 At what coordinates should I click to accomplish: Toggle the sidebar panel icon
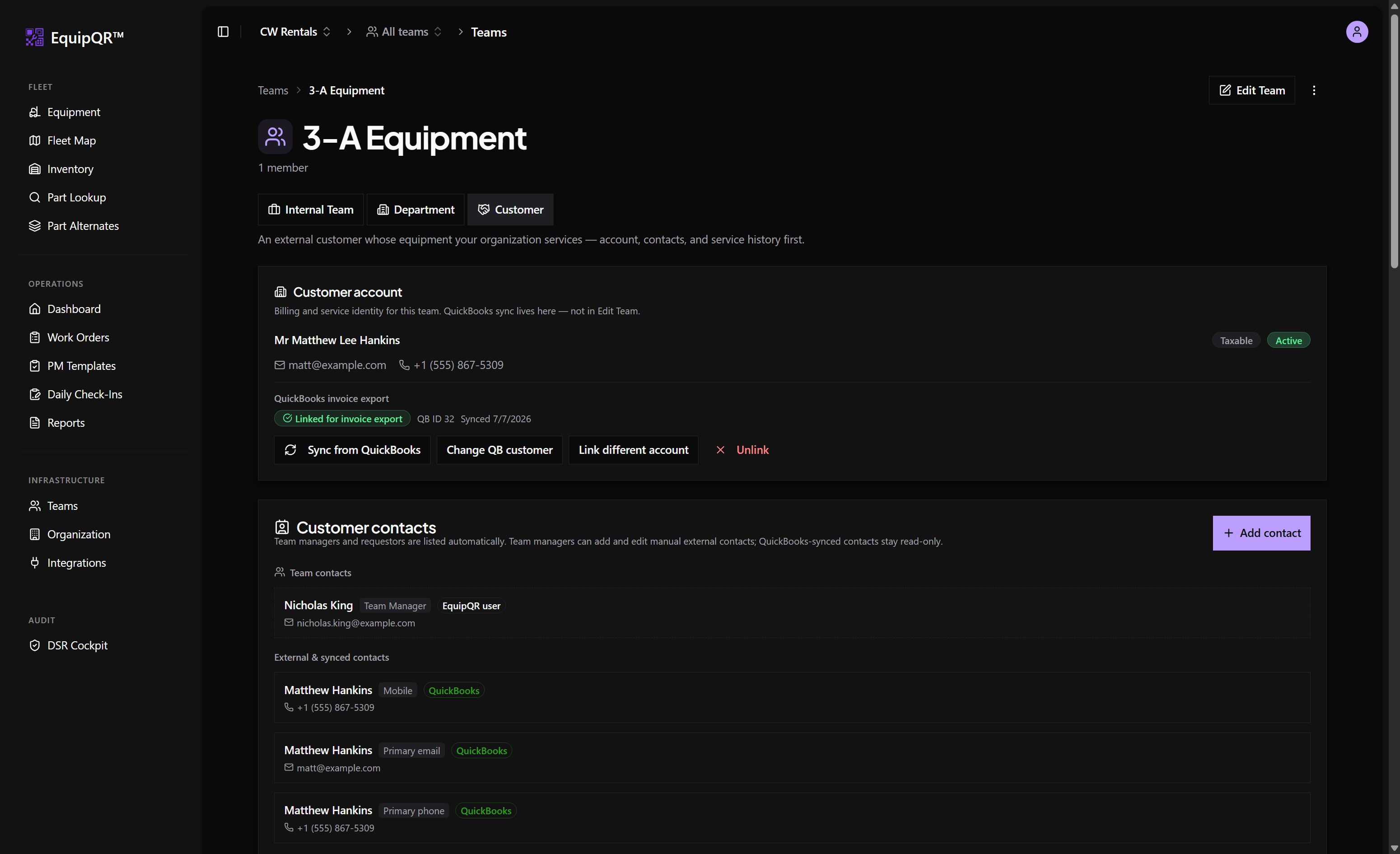223,32
